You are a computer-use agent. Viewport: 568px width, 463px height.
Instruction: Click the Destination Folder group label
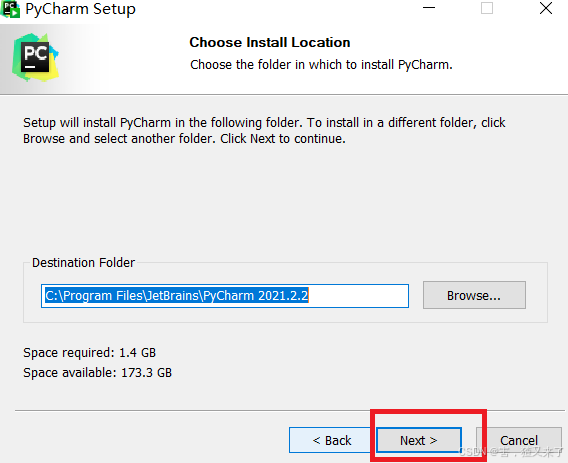click(x=83, y=263)
